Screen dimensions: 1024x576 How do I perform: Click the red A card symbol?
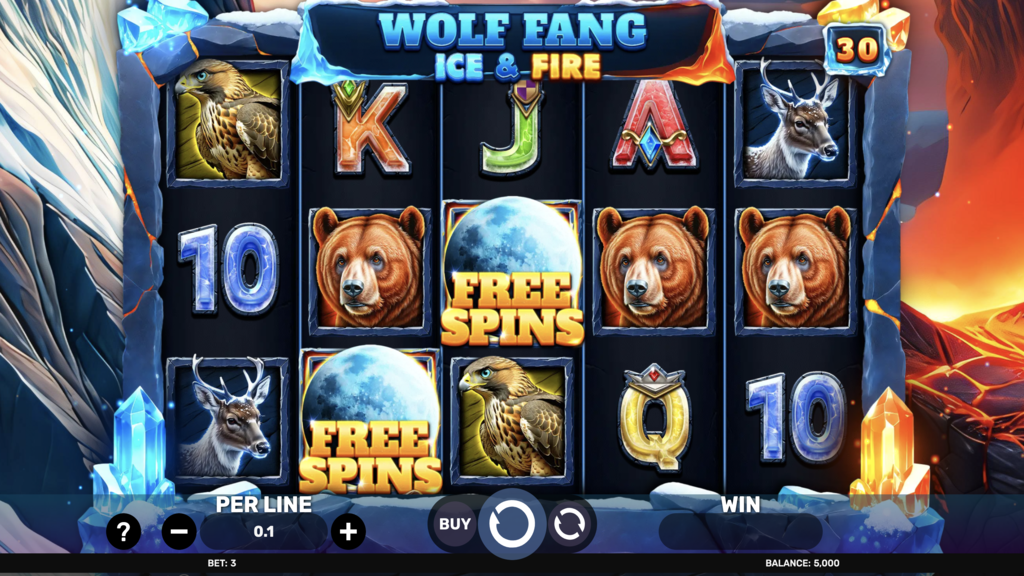653,124
